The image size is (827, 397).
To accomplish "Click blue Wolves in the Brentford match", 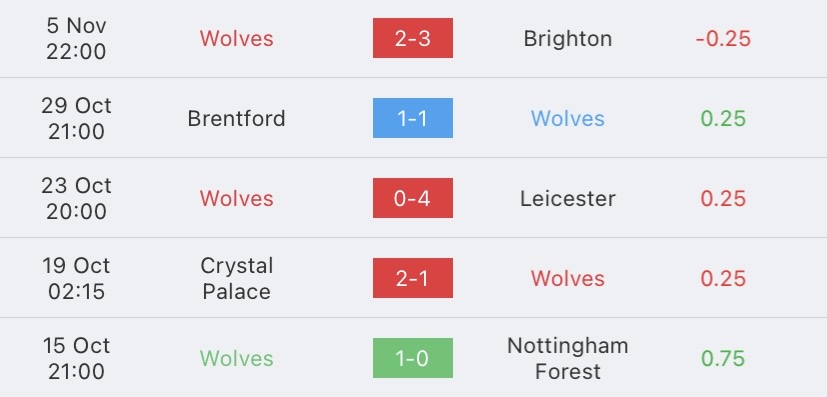I will [x=568, y=119].
